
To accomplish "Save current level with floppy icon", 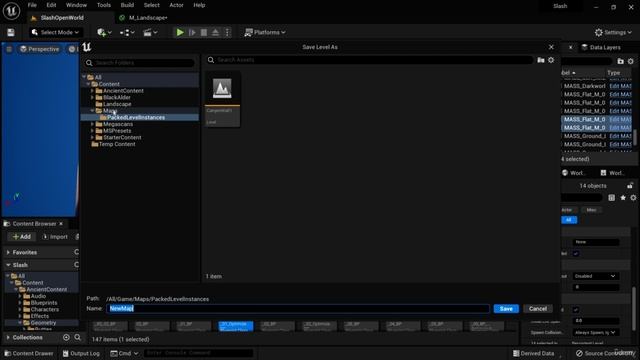I will pos(11,33).
